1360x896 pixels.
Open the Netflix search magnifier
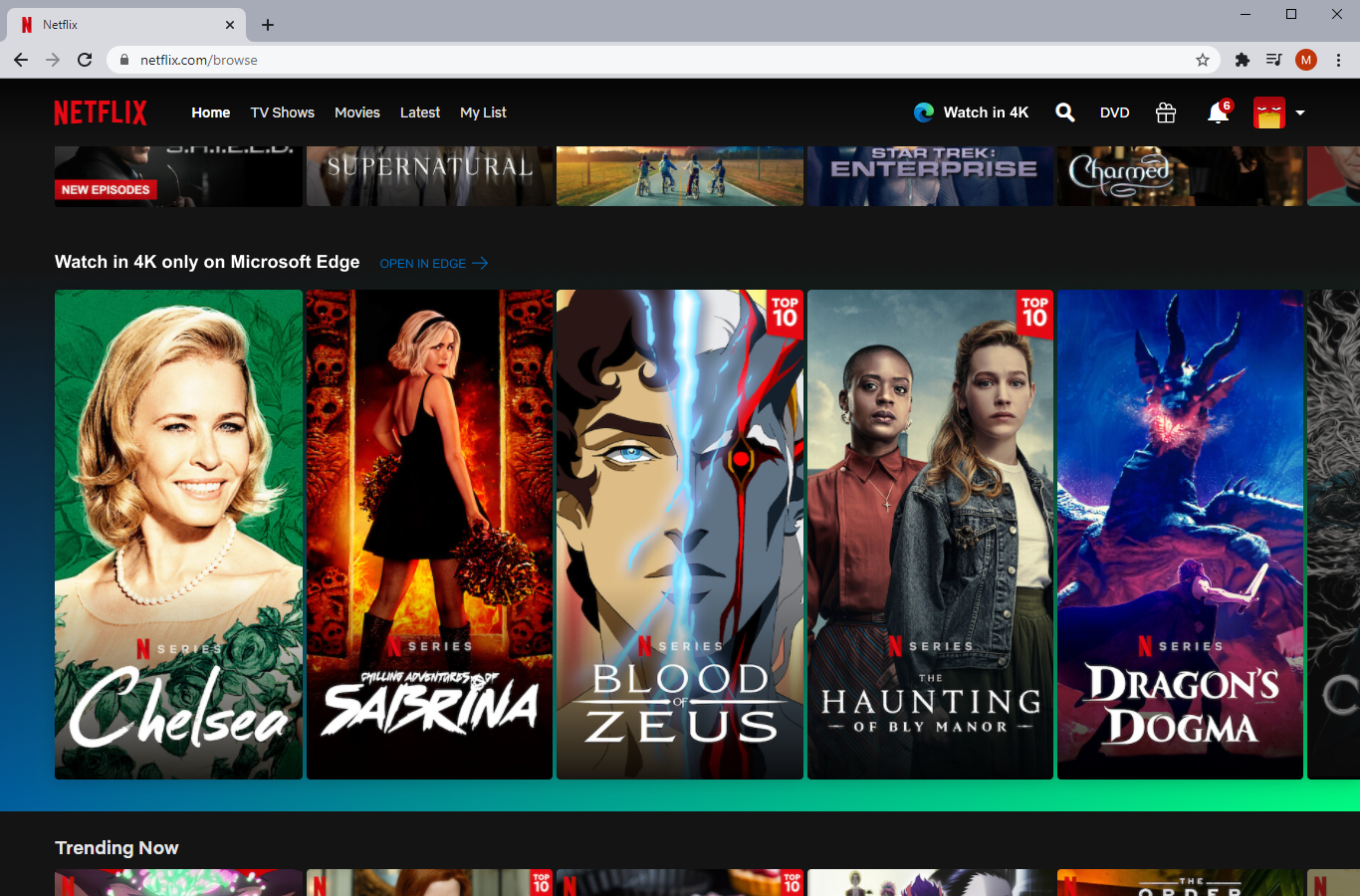tap(1064, 112)
